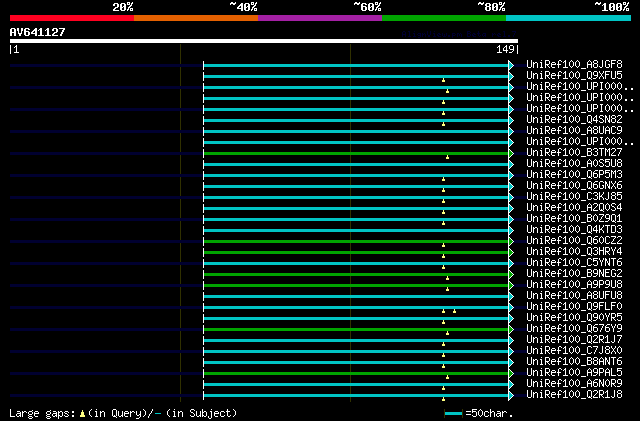Click the green alignment bar of UniRef100_B3TM27
640x421 pixels.
[356, 154]
